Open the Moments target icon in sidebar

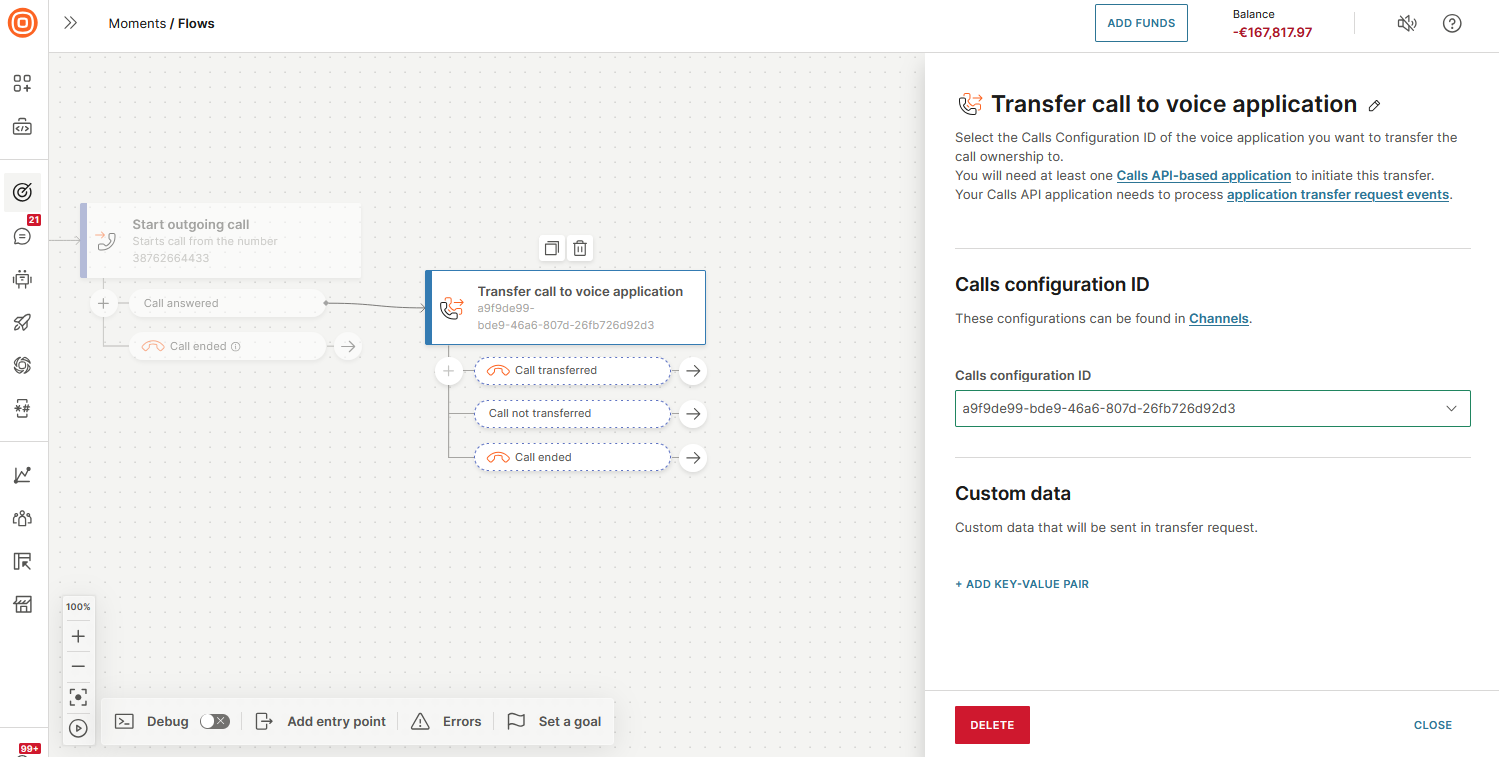pos(22,191)
